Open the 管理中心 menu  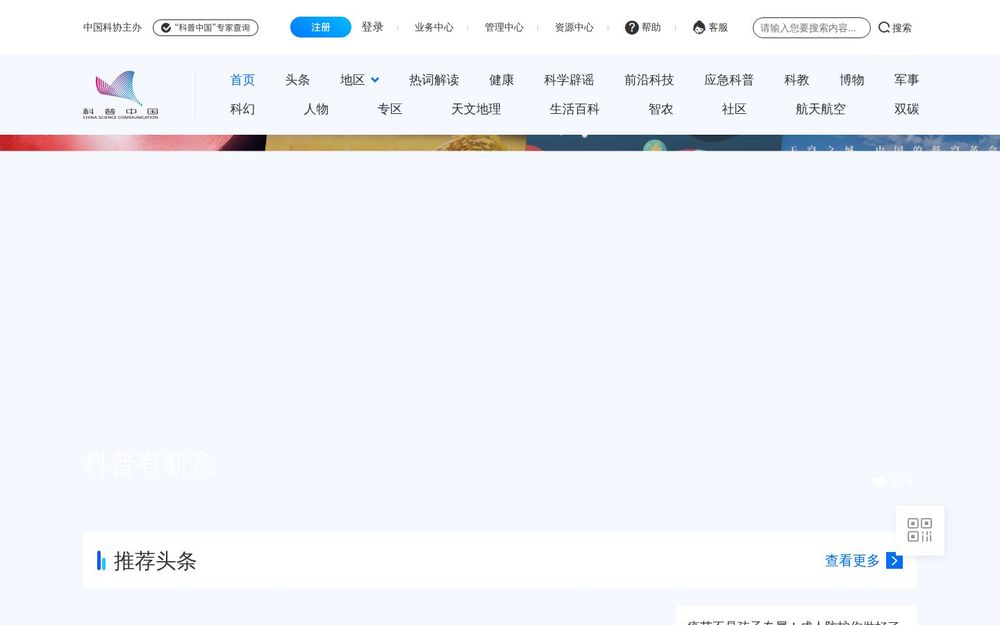(x=505, y=27)
